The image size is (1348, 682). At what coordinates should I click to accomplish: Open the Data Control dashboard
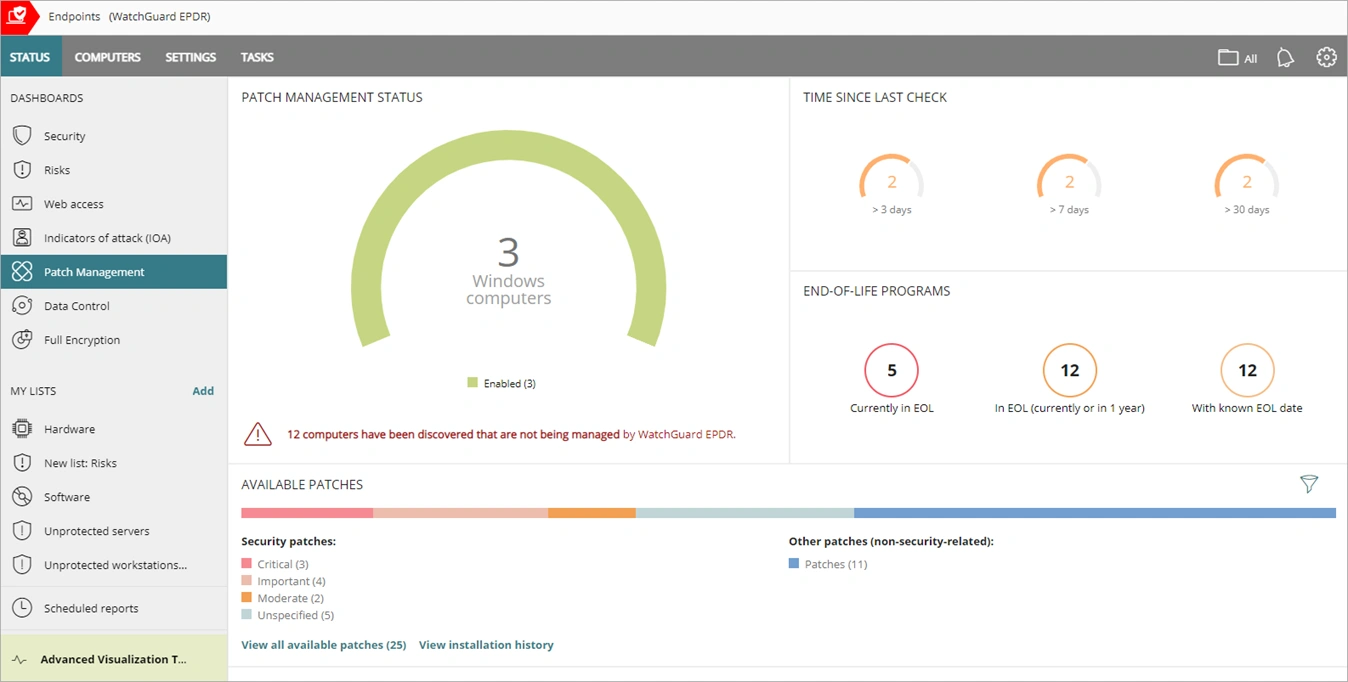pos(114,306)
